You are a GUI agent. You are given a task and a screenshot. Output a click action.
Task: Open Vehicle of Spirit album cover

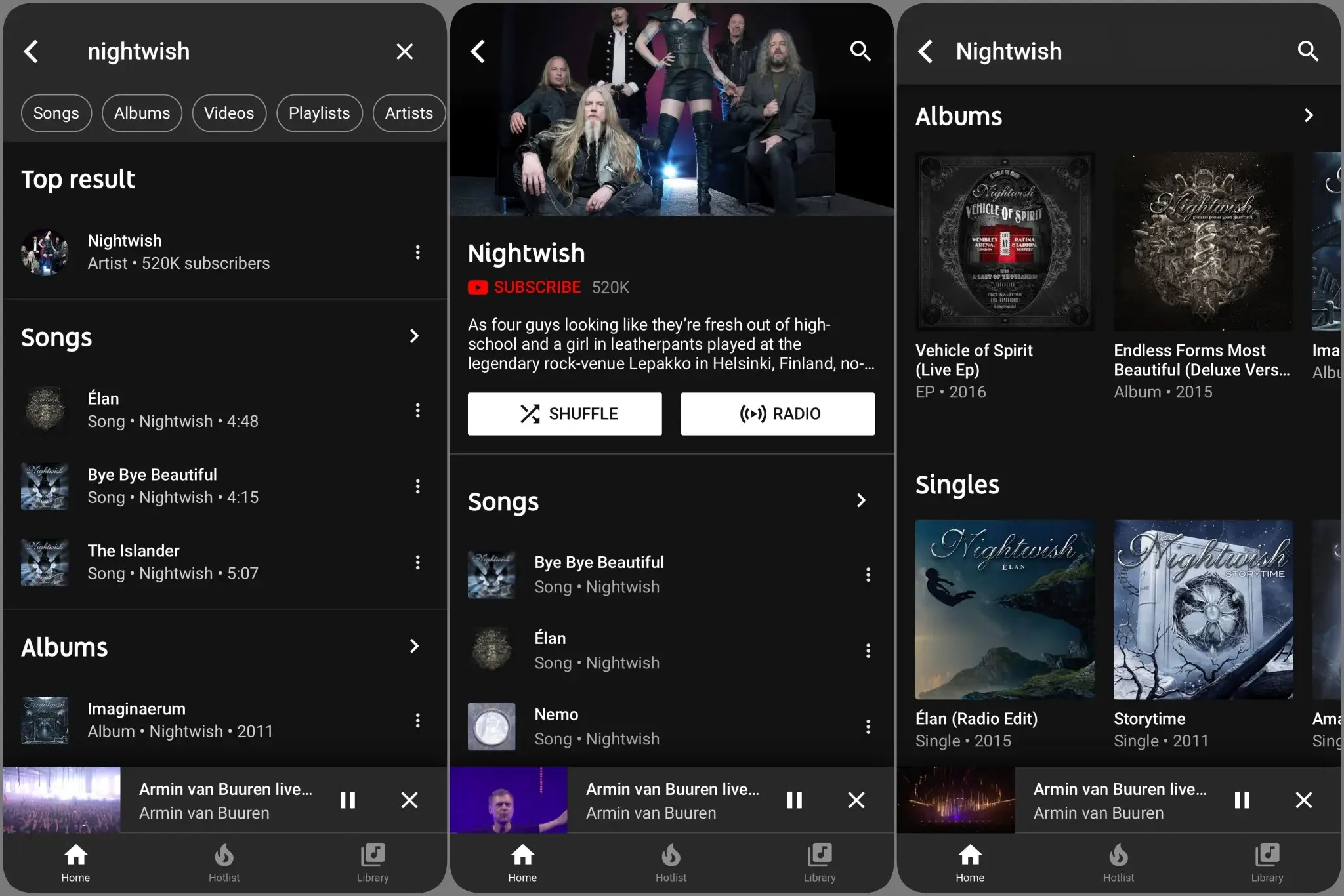pos(1005,241)
